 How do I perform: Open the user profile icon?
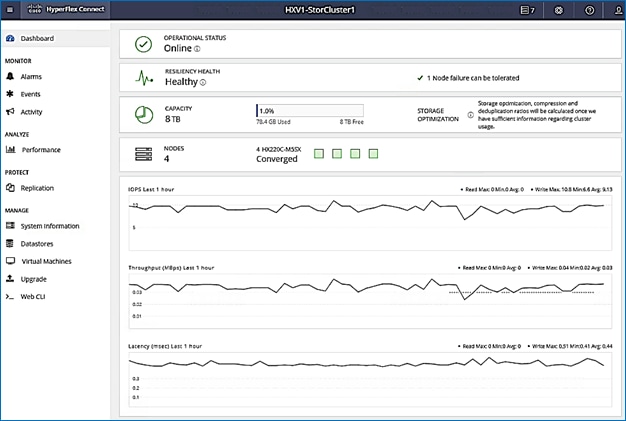pyautogui.click(x=619, y=10)
